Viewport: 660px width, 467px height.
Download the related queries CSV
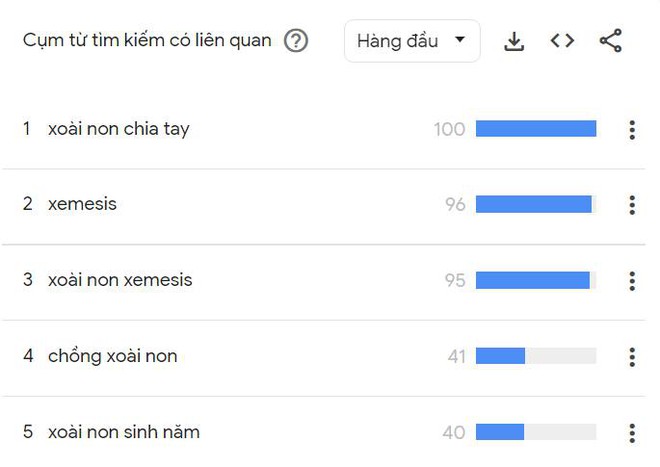(x=514, y=41)
